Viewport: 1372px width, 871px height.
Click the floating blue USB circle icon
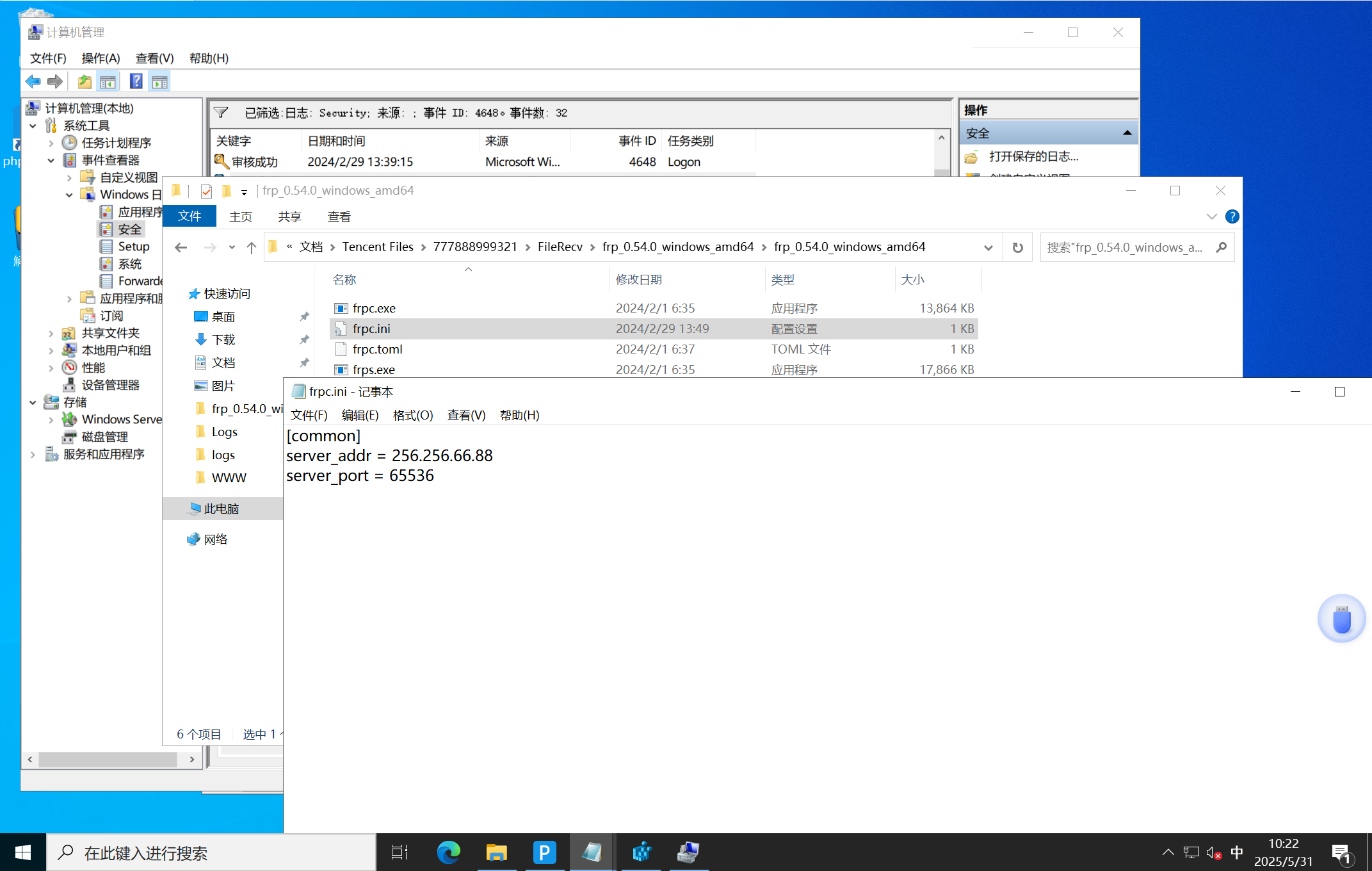pyautogui.click(x=1341, y=619)
